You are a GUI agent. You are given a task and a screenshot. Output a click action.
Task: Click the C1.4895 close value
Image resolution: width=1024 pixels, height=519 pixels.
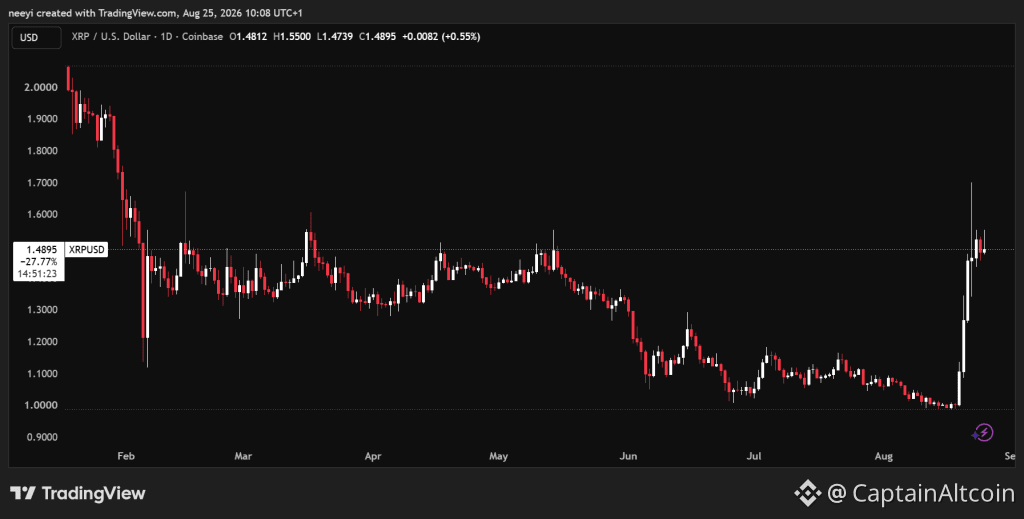tap(377, 37)
